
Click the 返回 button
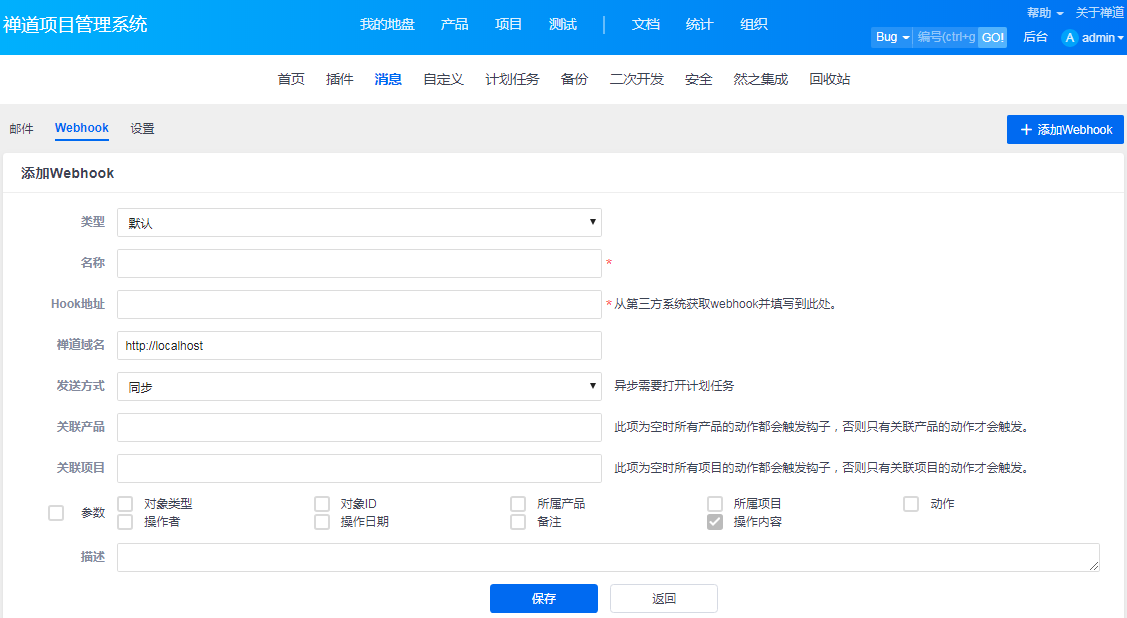pos(663,599)
